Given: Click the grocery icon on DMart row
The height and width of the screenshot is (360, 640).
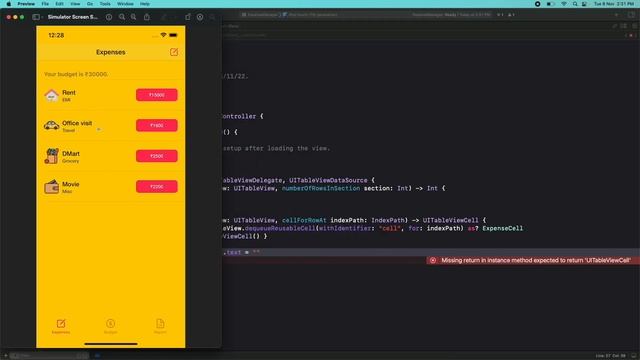Looking at the screenshot, I should (51, 156).
